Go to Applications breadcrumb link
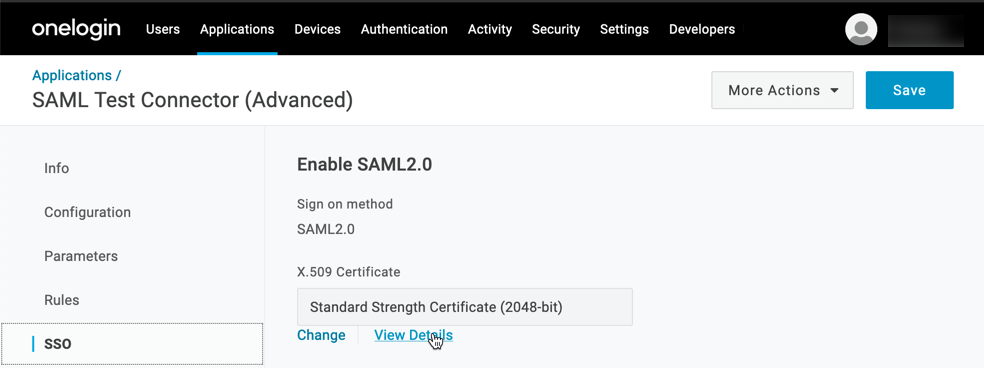 coord(72,75)
